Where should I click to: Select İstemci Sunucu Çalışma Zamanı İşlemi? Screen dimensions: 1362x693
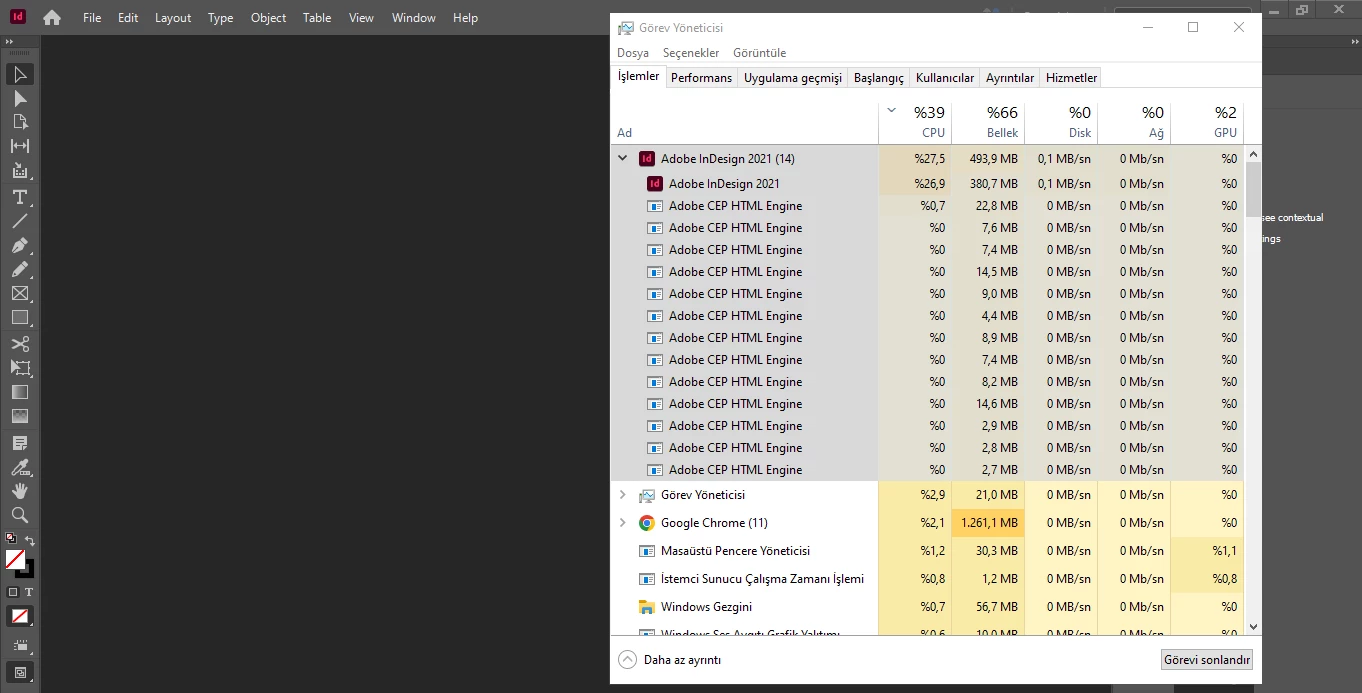point(927,579)
